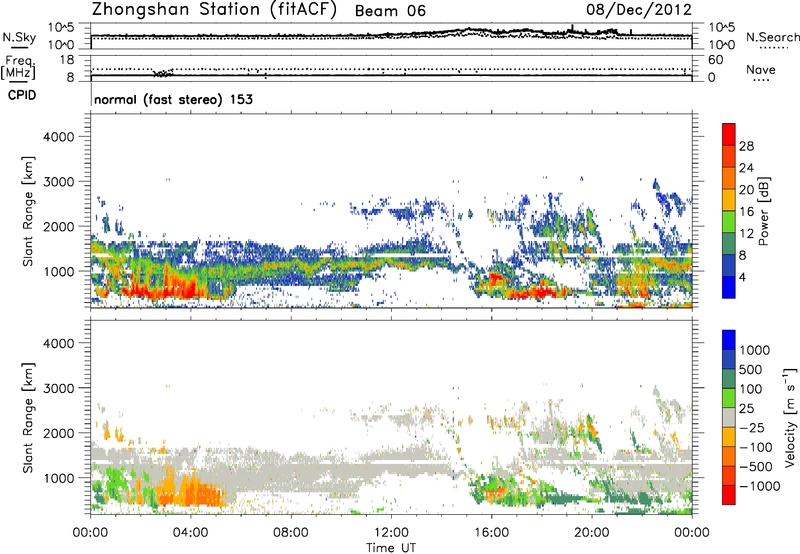The height and width of the screenshot is (554, 800).
Task: Click the gray -25 to 25 velocity segment
Action: 729,417
